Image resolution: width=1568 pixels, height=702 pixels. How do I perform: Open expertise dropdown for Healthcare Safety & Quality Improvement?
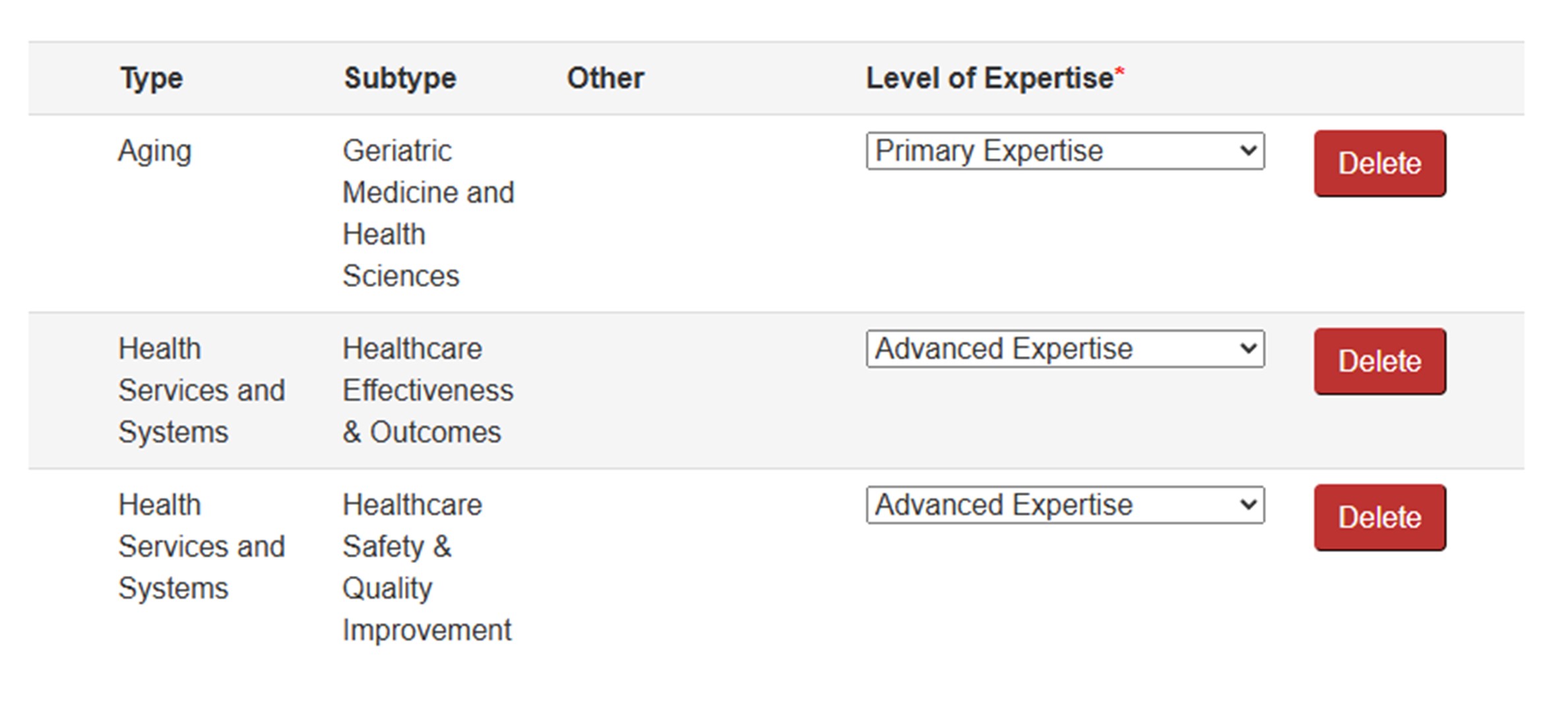pos(1065,505)
